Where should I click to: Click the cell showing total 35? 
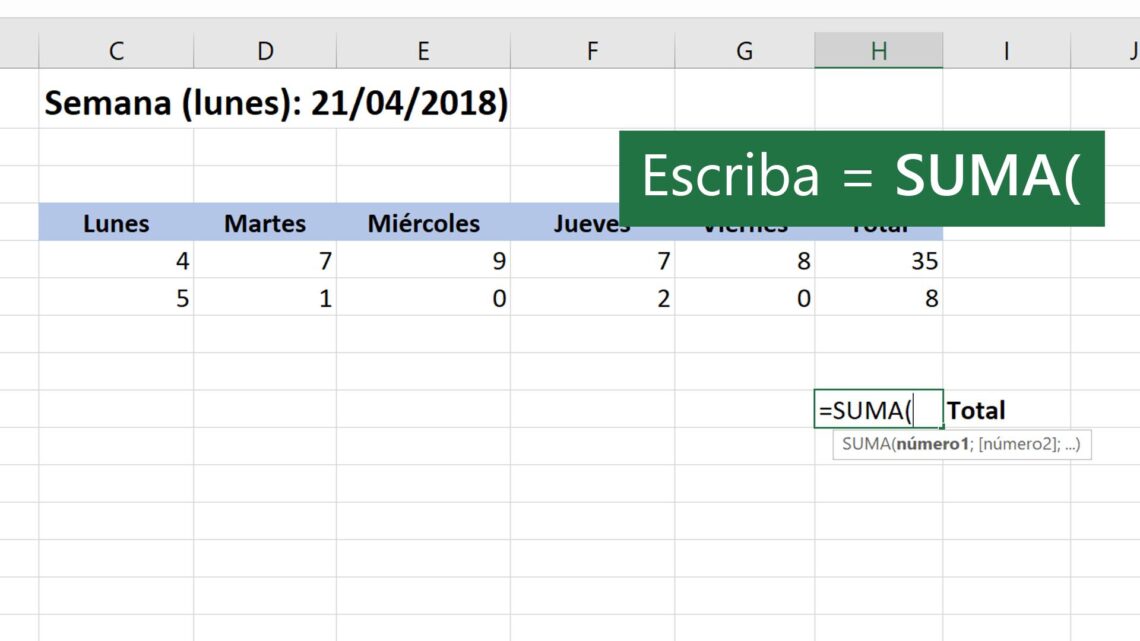879,260
